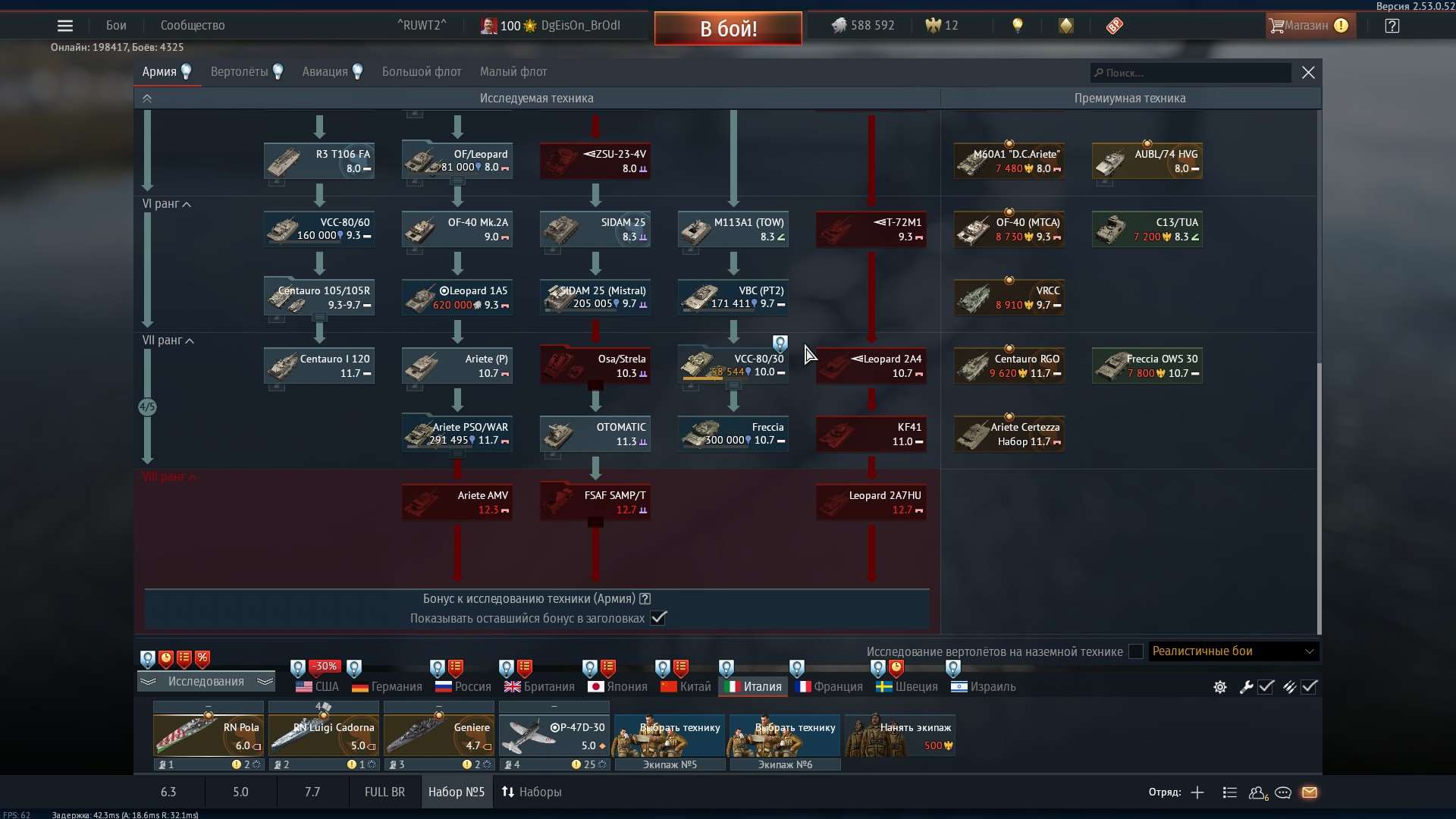Open the Golden Eagles purchase screen
The width and height of the screenshot is (1456, 819).
pyautogui.click(x=940, y=25)
